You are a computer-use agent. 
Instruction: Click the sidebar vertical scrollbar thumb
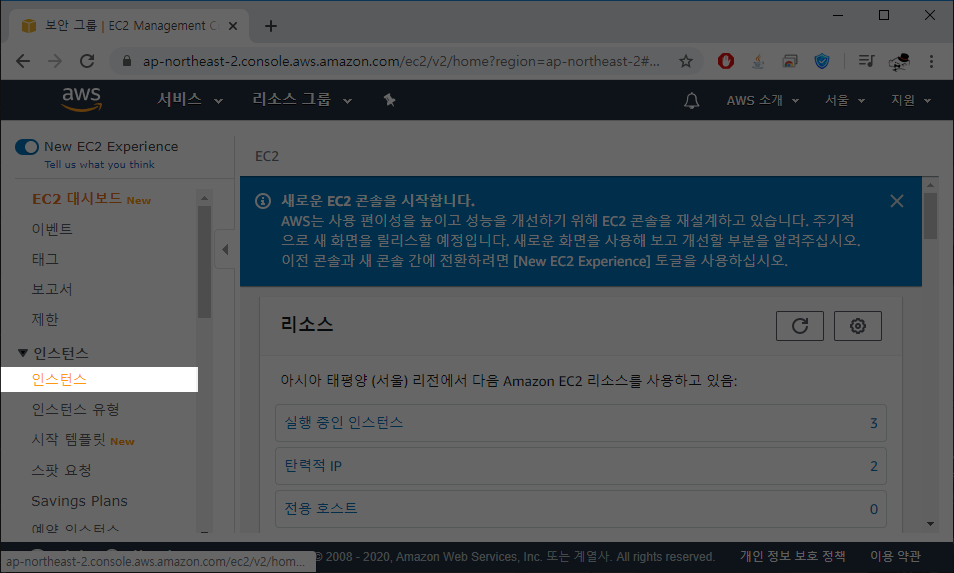pos(204,262)
